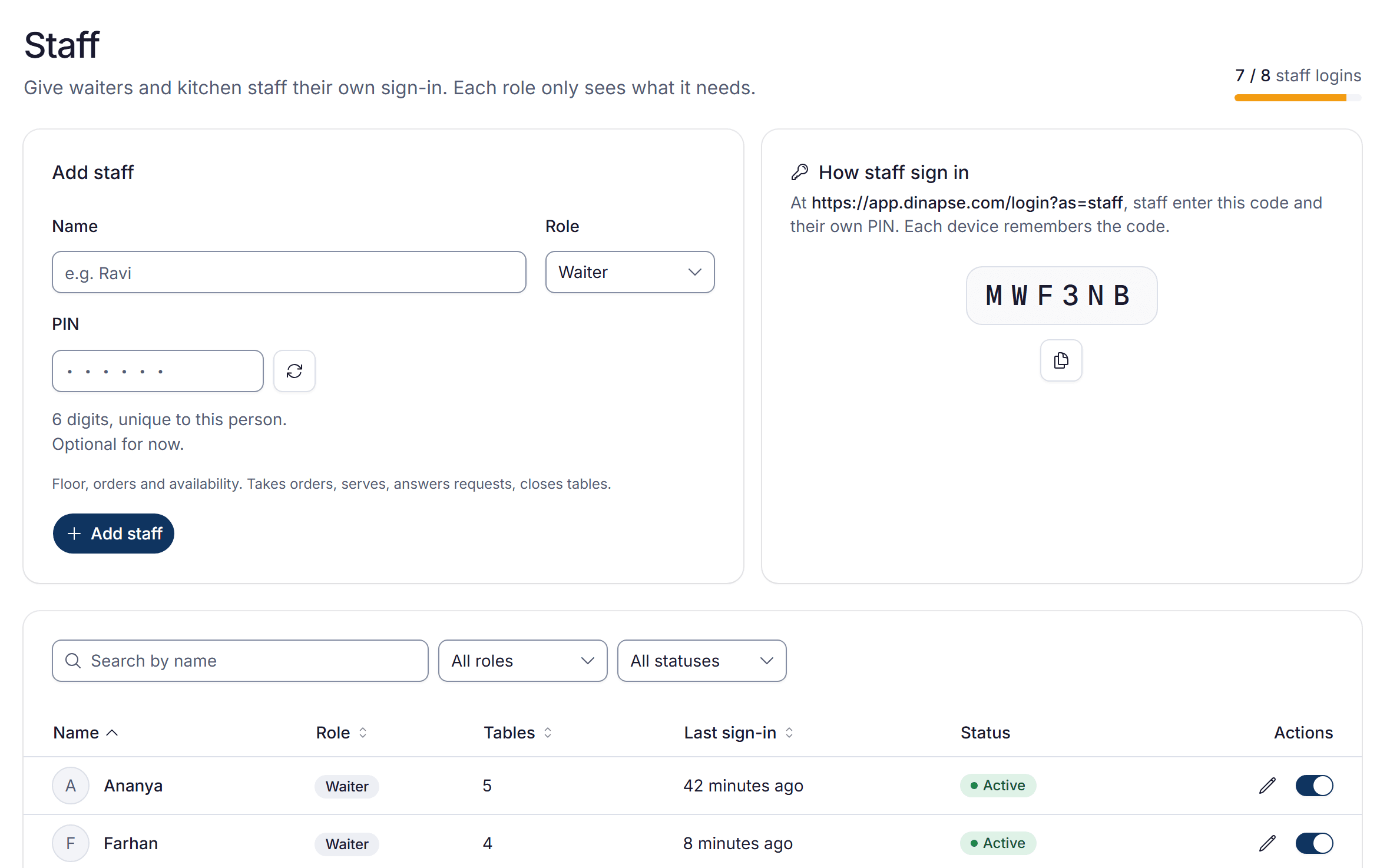This screenshot has width=1390, height=868.
Task: Click Ananya's Waiter role tag
Action: pyautogui.click(x=347, y=786)
